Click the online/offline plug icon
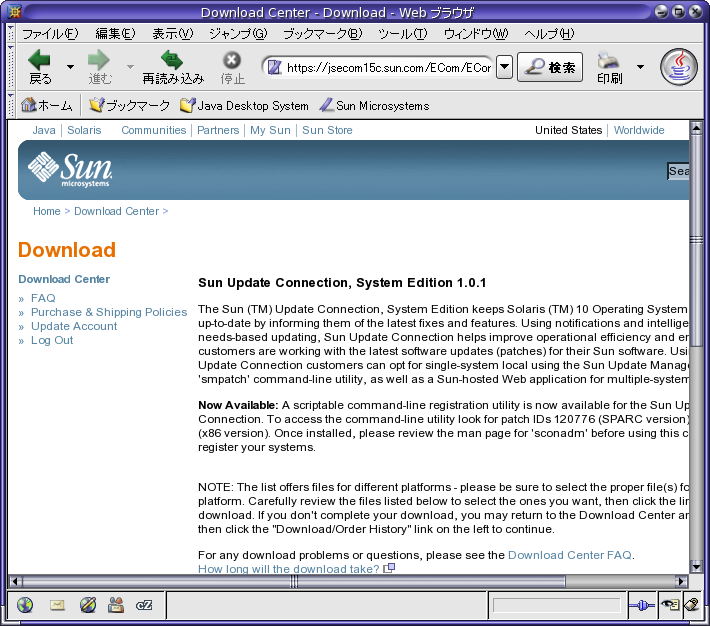The image size is (710, 626). pyautogui.click(x=642, y=605)
